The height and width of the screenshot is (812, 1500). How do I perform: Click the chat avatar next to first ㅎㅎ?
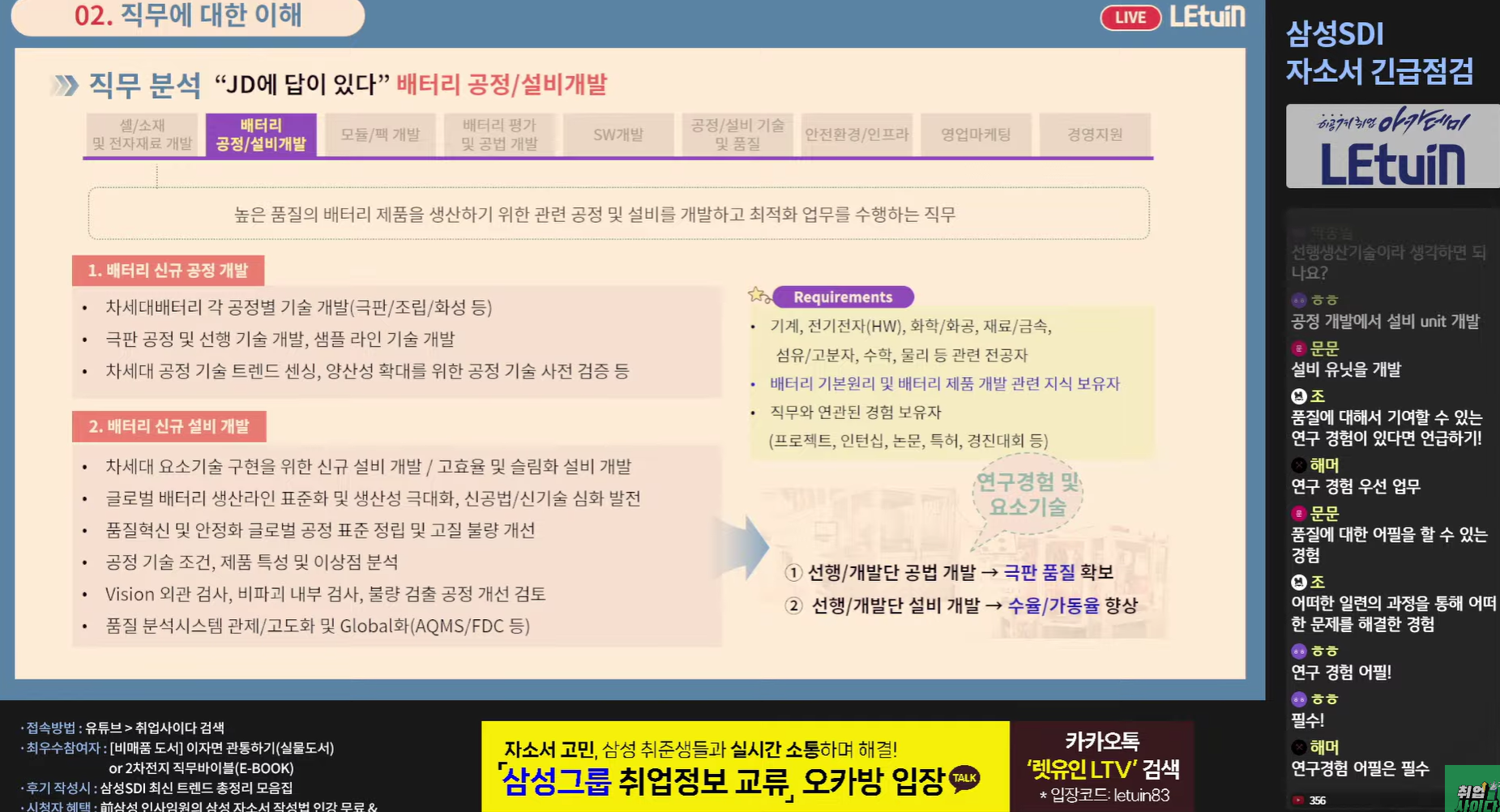point(1299,300)
